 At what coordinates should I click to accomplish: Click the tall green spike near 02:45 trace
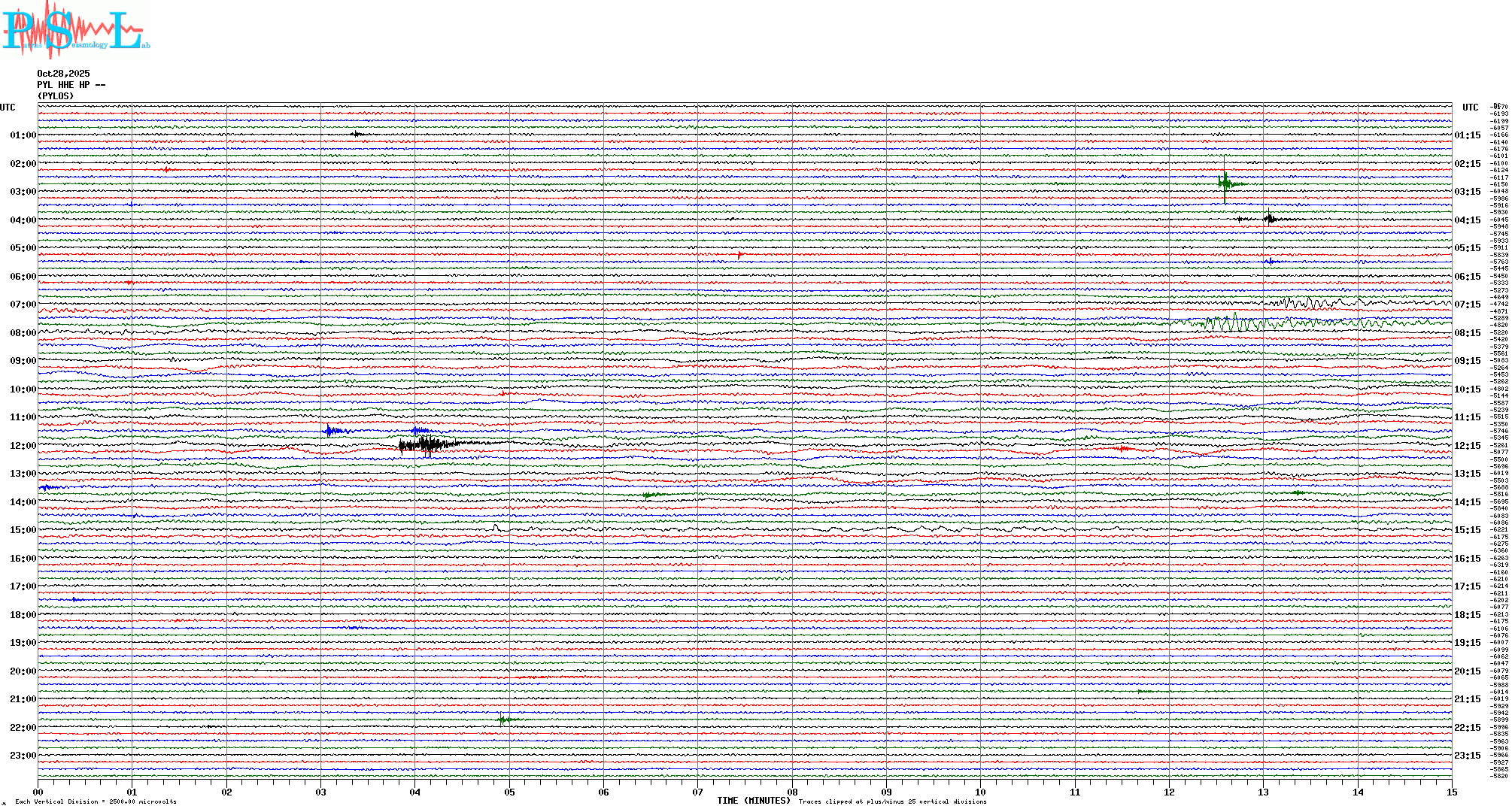pos(1225,183)
